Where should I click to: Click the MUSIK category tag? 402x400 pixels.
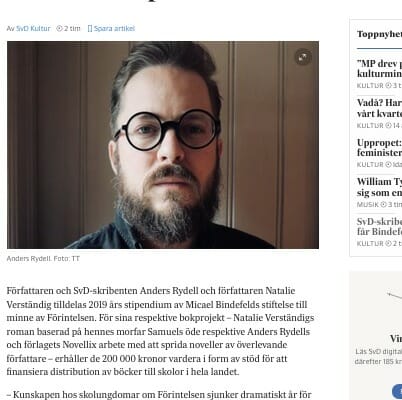(368, 204)
